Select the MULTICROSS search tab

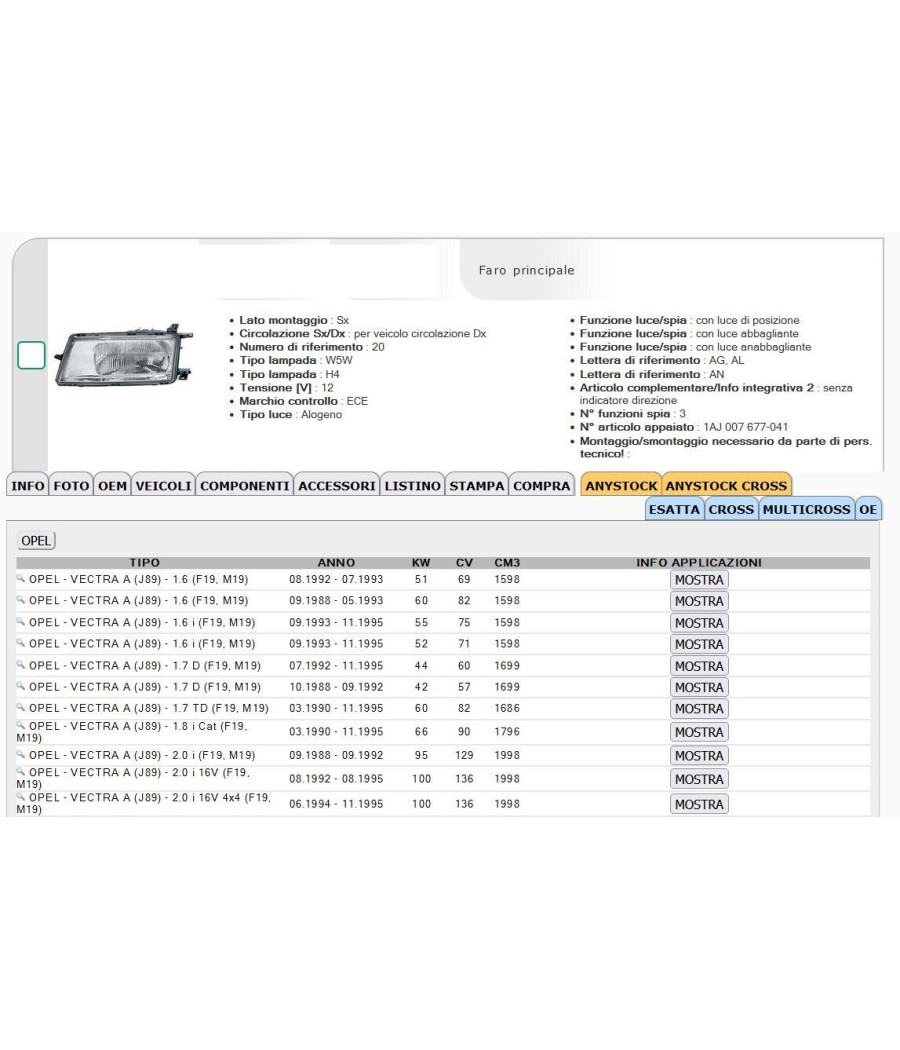(x=806, y=510)
